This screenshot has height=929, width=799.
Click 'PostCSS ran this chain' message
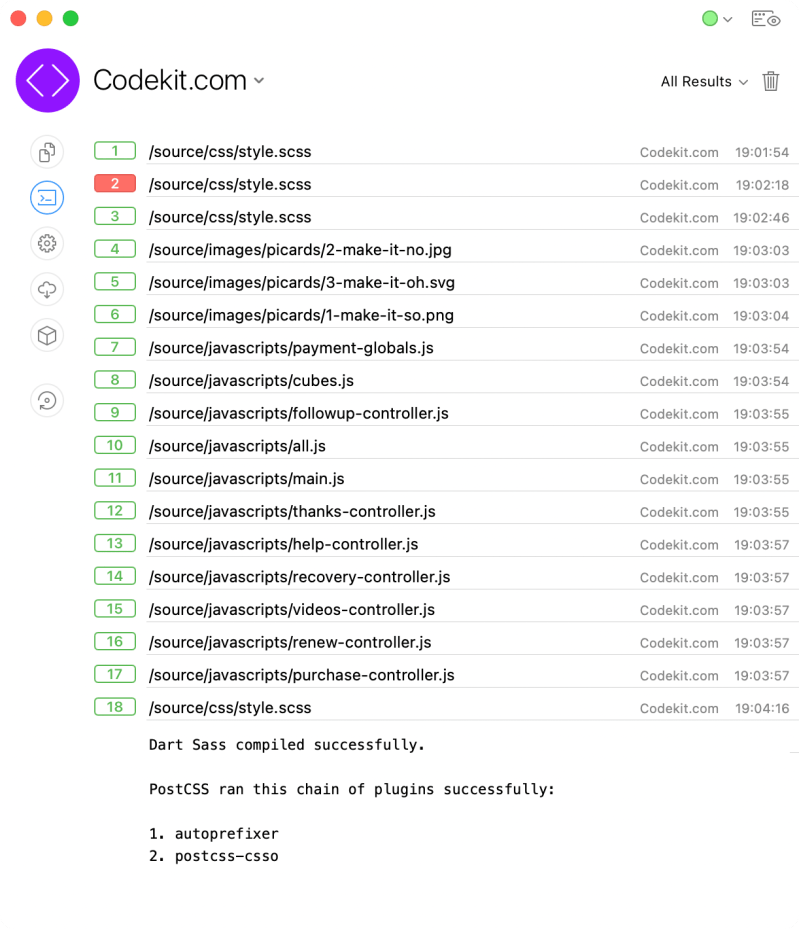point(351,789)
